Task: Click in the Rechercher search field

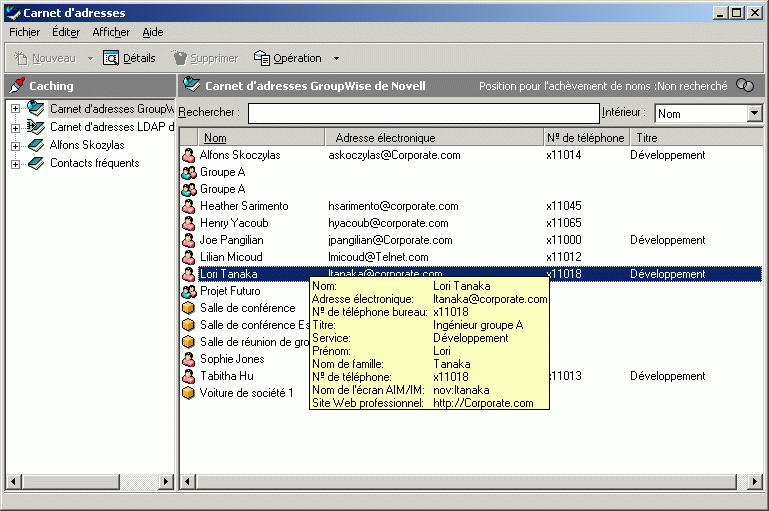Action: tap(424, 113)
